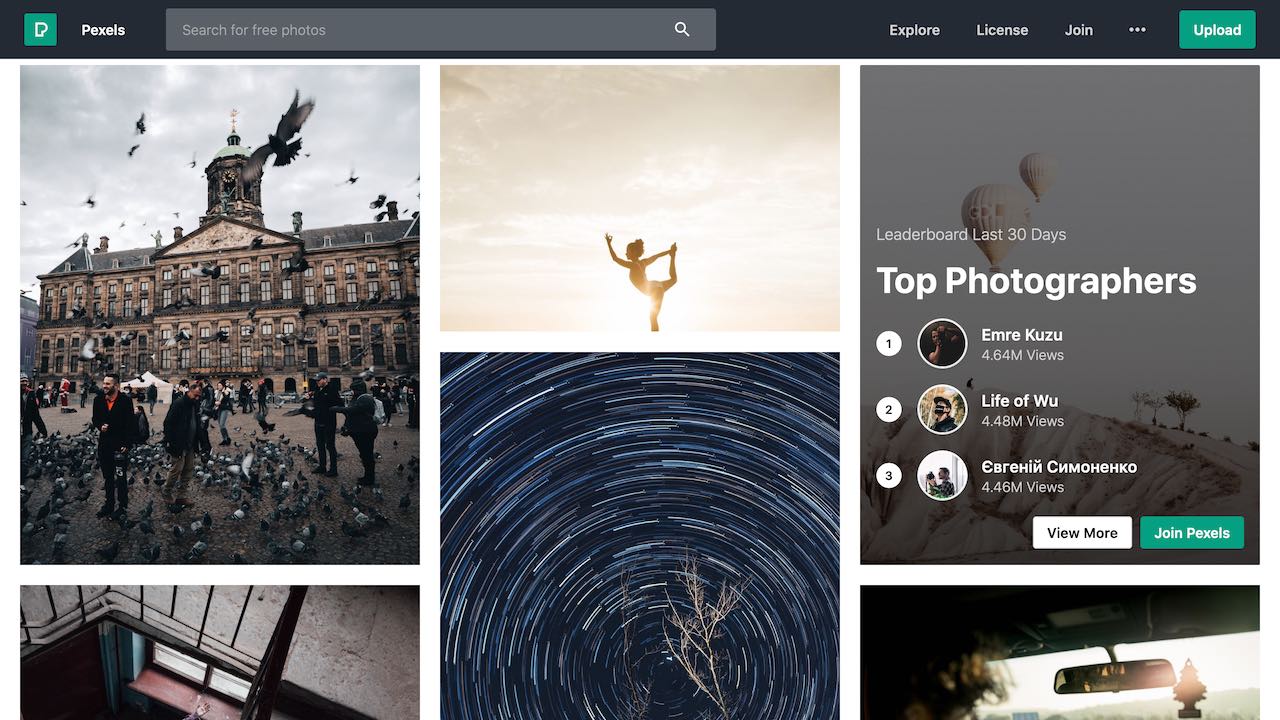
Task: Click the rank 1 number badge
Action: click(889, 344)
